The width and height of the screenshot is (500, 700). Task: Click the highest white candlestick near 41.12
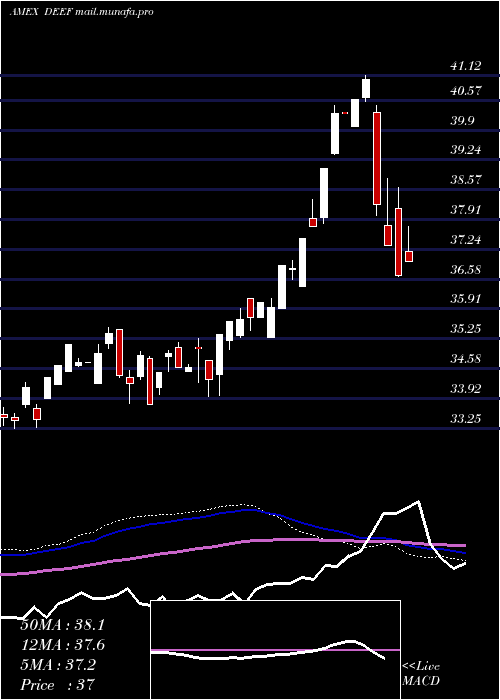point(366,88)
